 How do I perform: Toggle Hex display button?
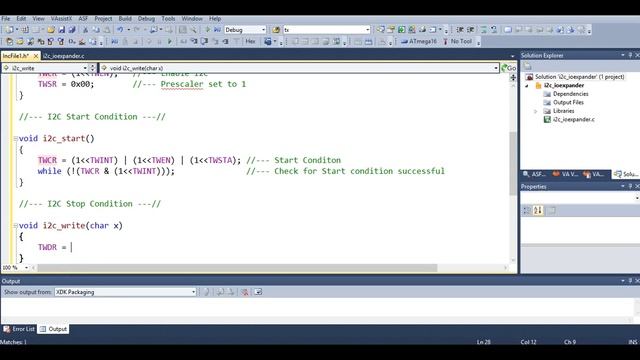(x=250, y=41)
